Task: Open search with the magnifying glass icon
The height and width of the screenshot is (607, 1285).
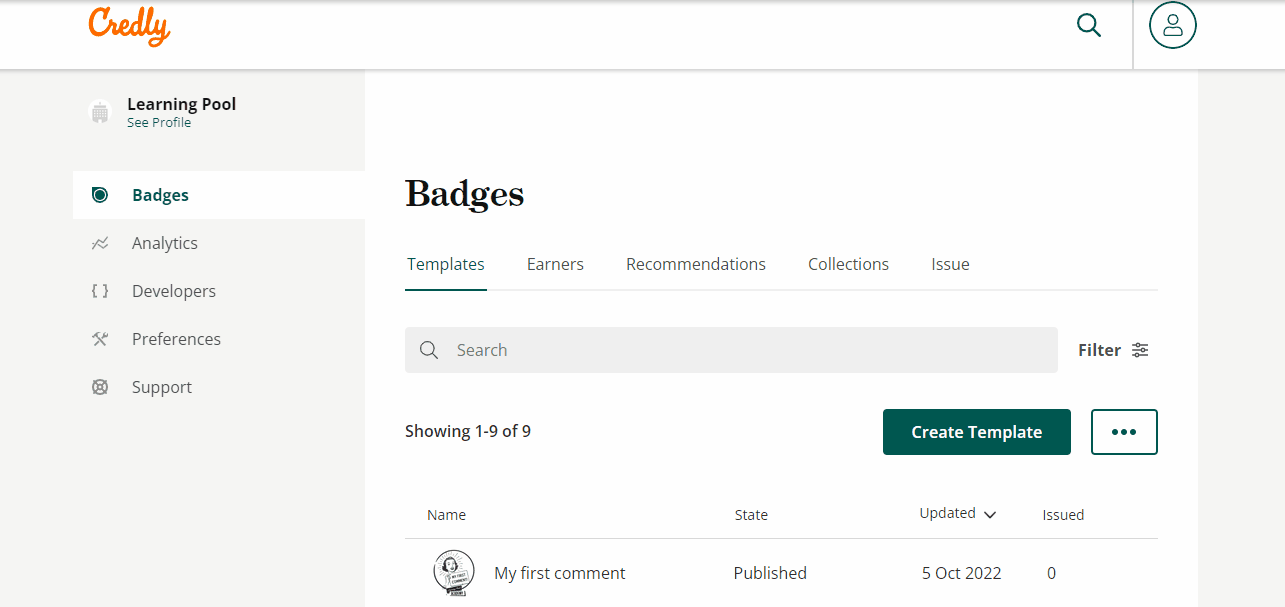Action: pos(1088,25)
